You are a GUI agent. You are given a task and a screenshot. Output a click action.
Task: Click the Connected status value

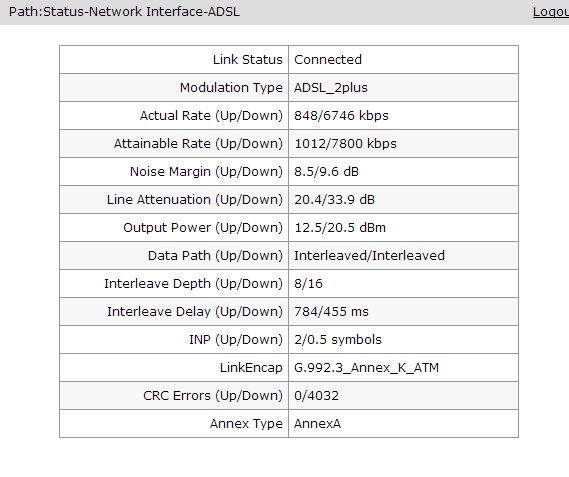[328, 60]
